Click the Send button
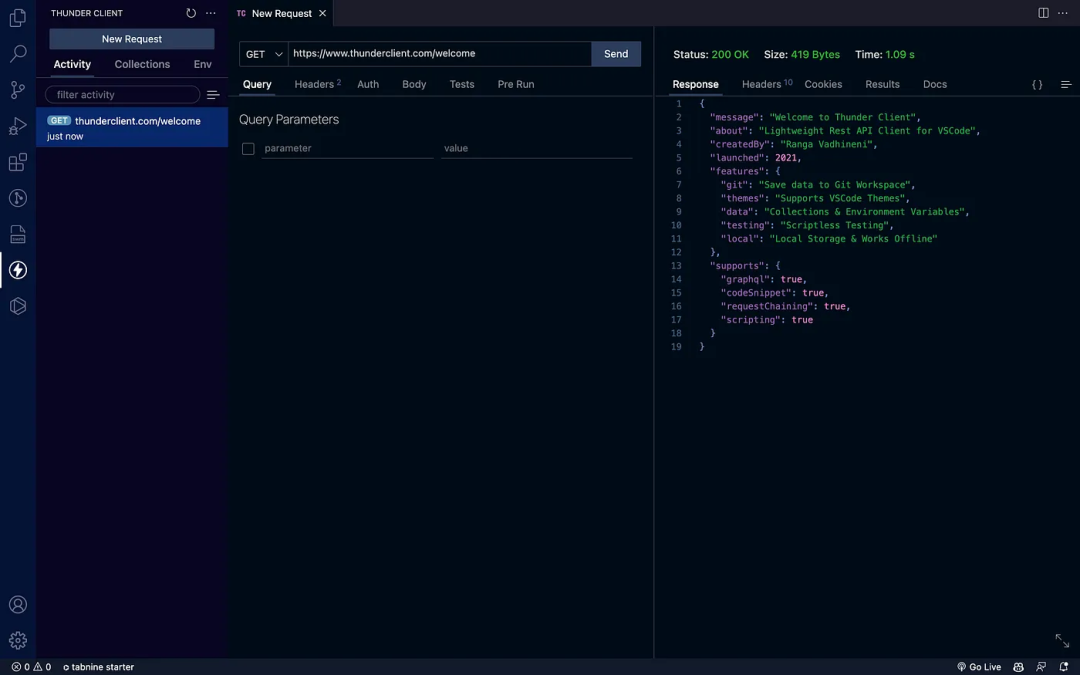Viewport: 1080px width, 675px height. pyautogui.click(x=615, y=53)
